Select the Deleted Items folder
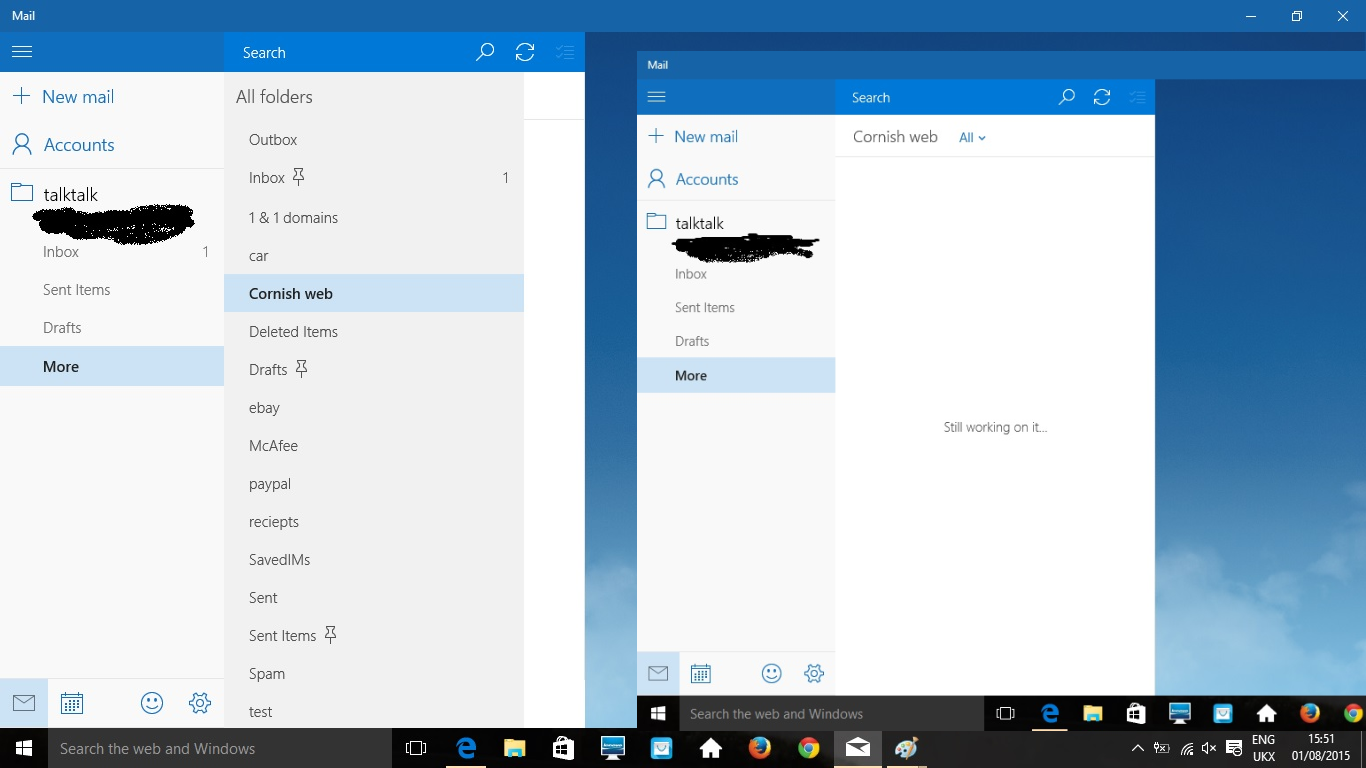This screenshot has height=768, width=1366. tap(293, 332)
